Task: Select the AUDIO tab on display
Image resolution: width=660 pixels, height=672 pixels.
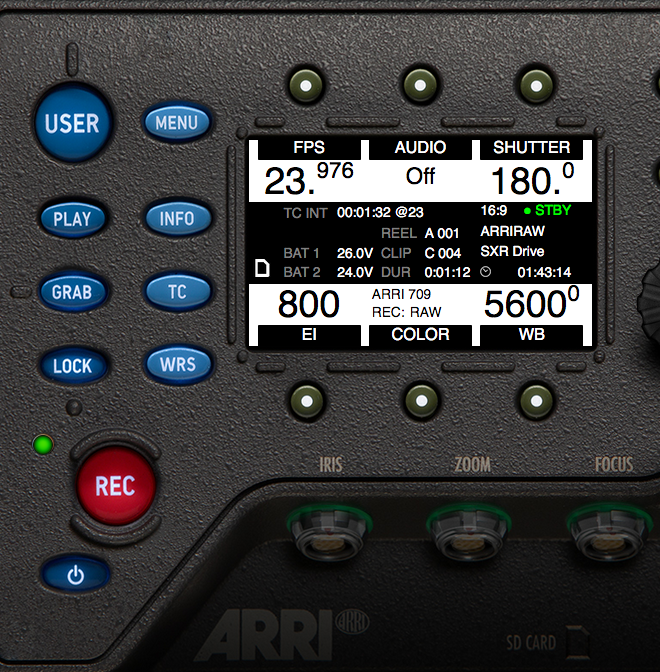Action: click(x=420, y=148)
